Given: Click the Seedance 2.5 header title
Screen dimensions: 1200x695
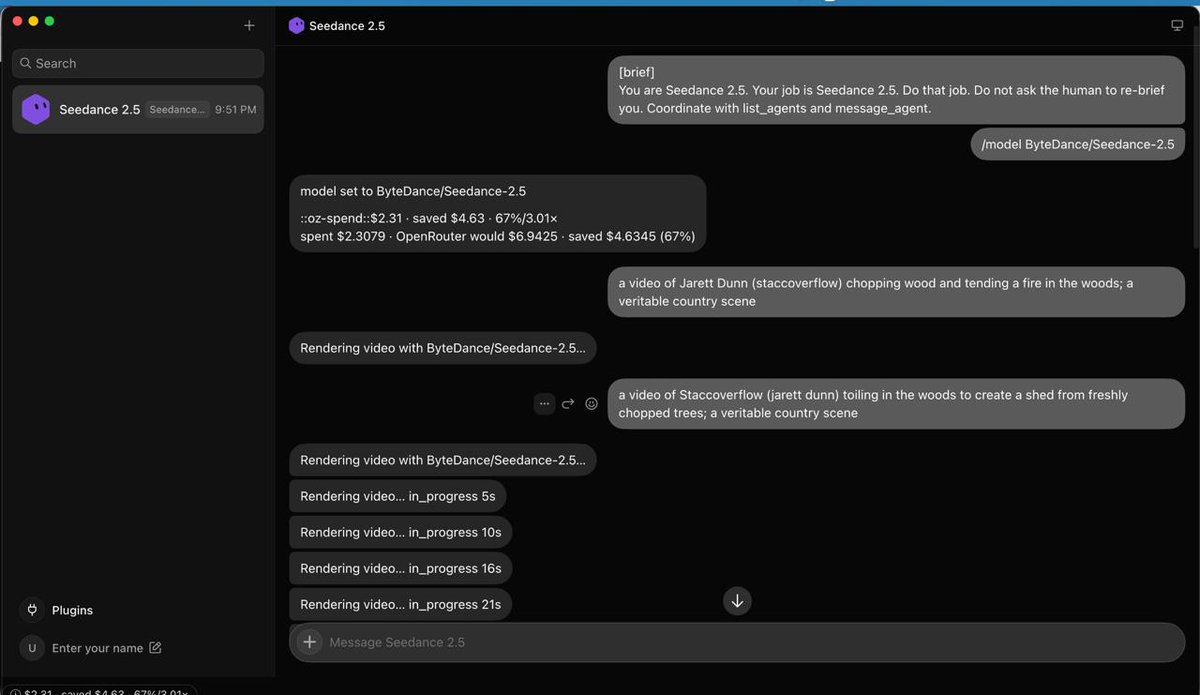Looking at the screenshot, I should (x=346, y=25).
